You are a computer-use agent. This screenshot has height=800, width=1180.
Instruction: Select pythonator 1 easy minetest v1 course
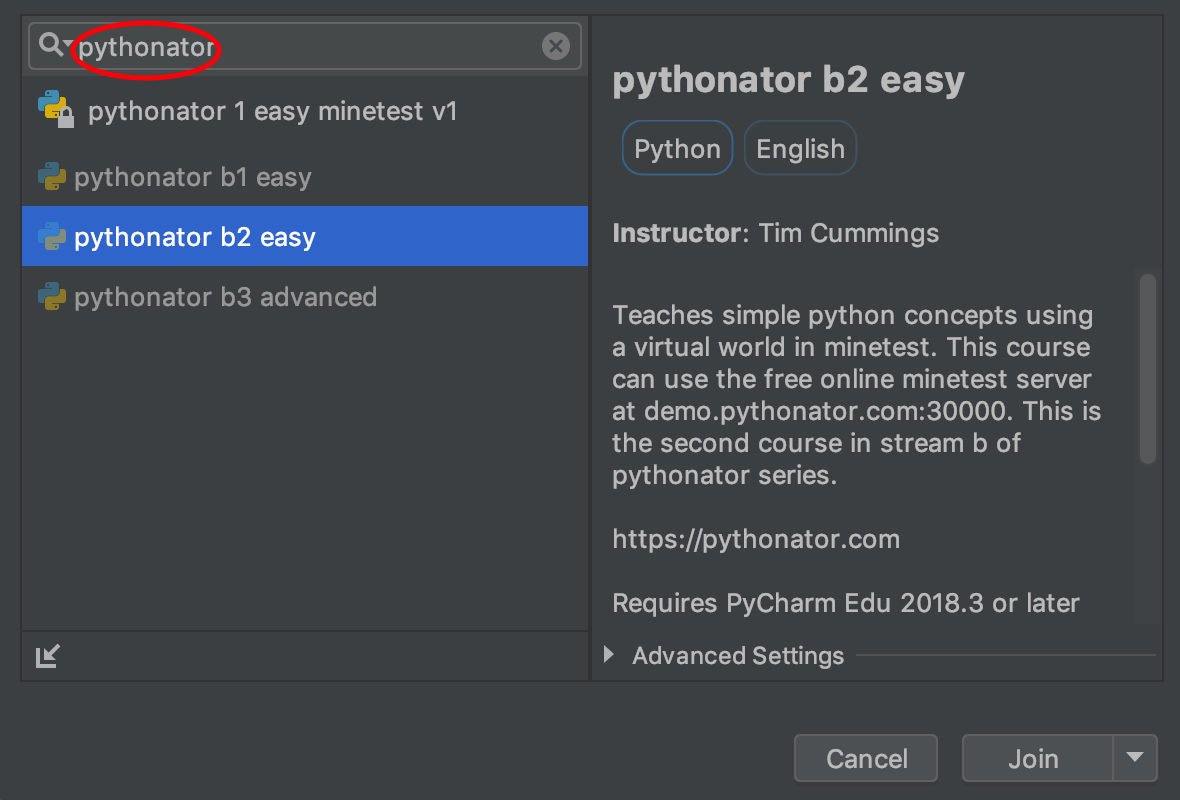tap(305, 111)
